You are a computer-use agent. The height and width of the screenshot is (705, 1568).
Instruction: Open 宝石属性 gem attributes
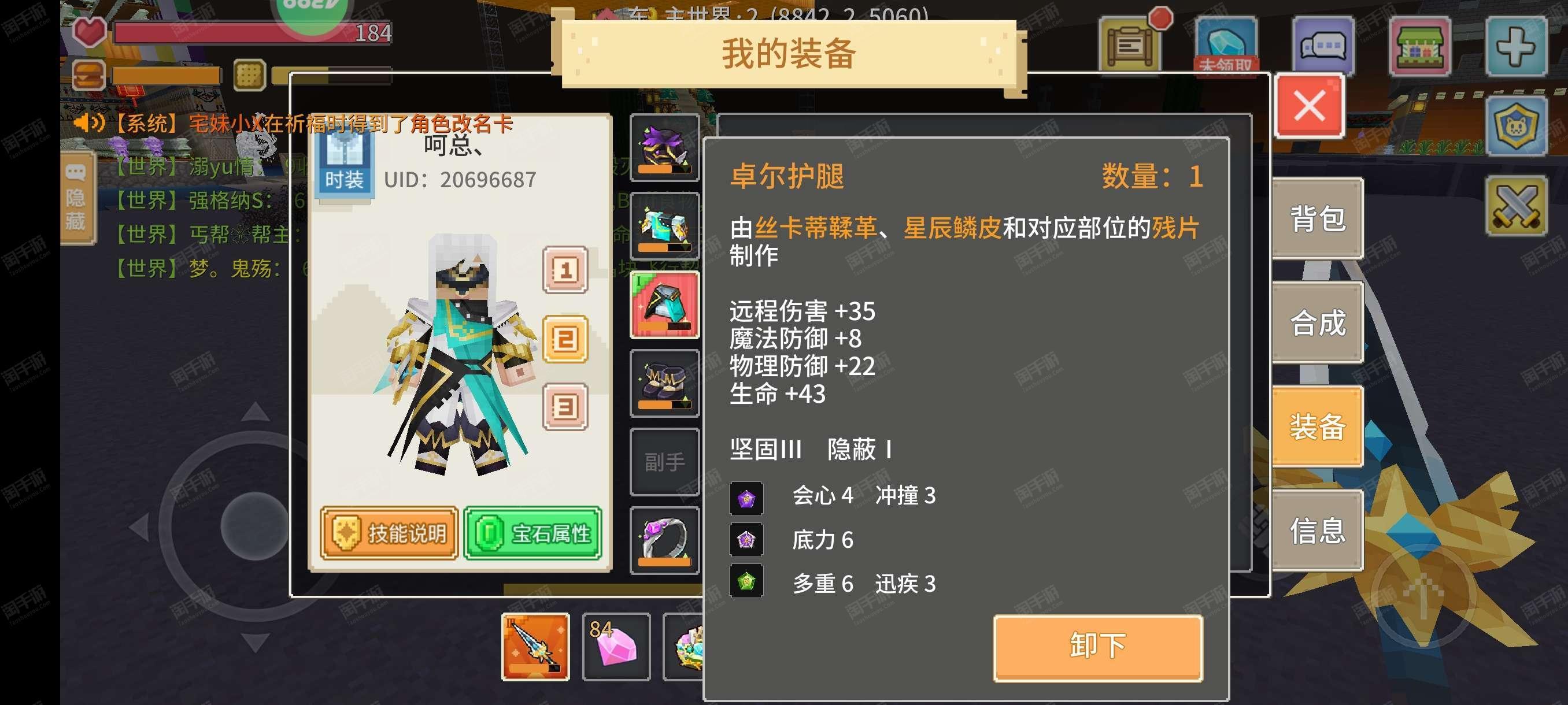tap(532, 533)
